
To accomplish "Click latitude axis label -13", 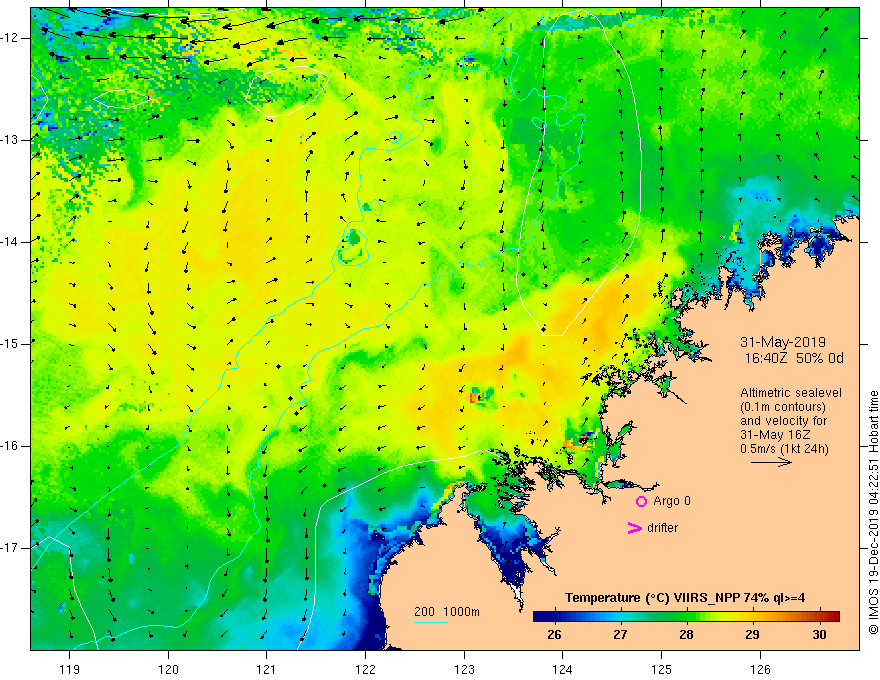I will pos(10,140).
